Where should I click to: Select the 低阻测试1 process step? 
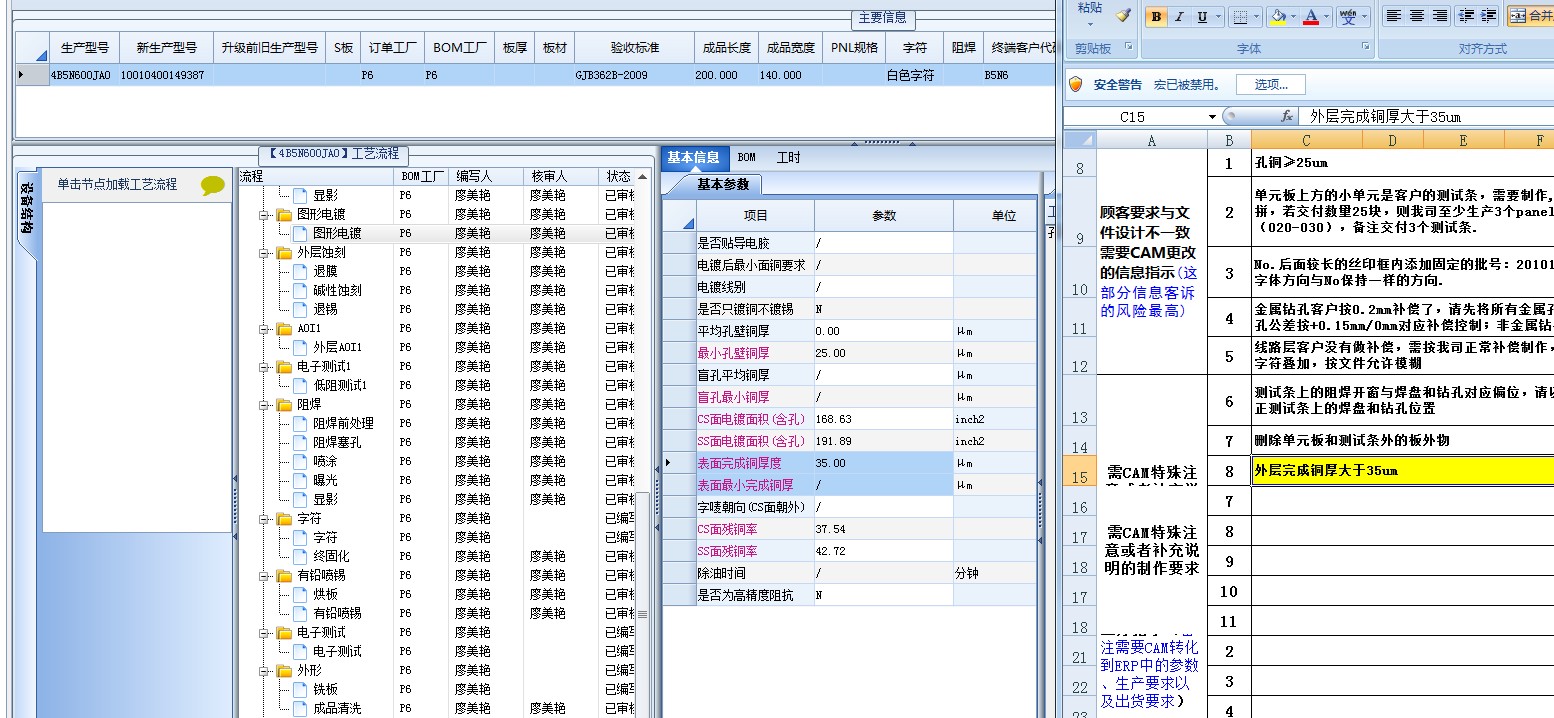pyautogui.click(x=340, y=386)
